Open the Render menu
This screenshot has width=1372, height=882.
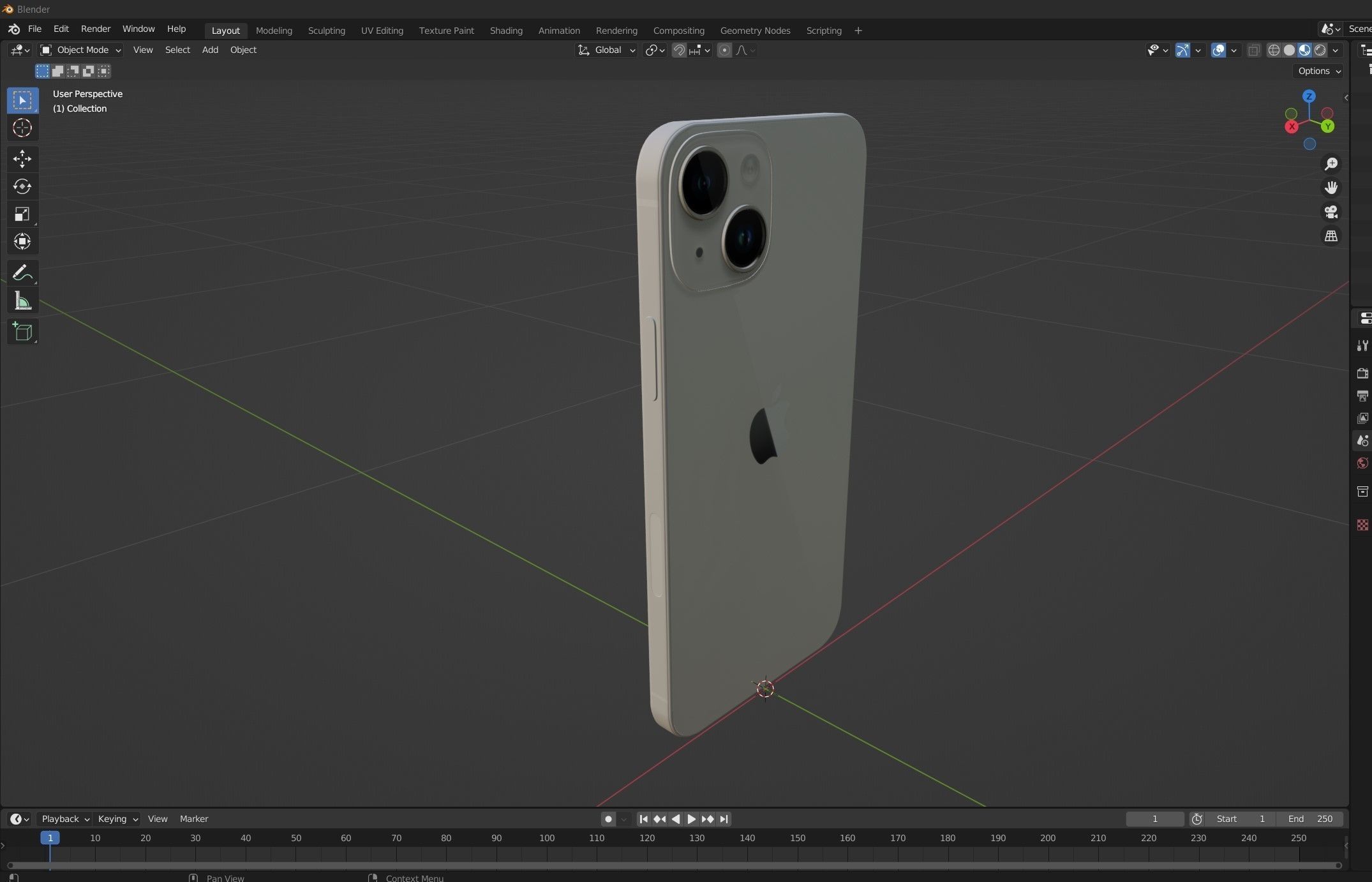click(x=96, y=29)
